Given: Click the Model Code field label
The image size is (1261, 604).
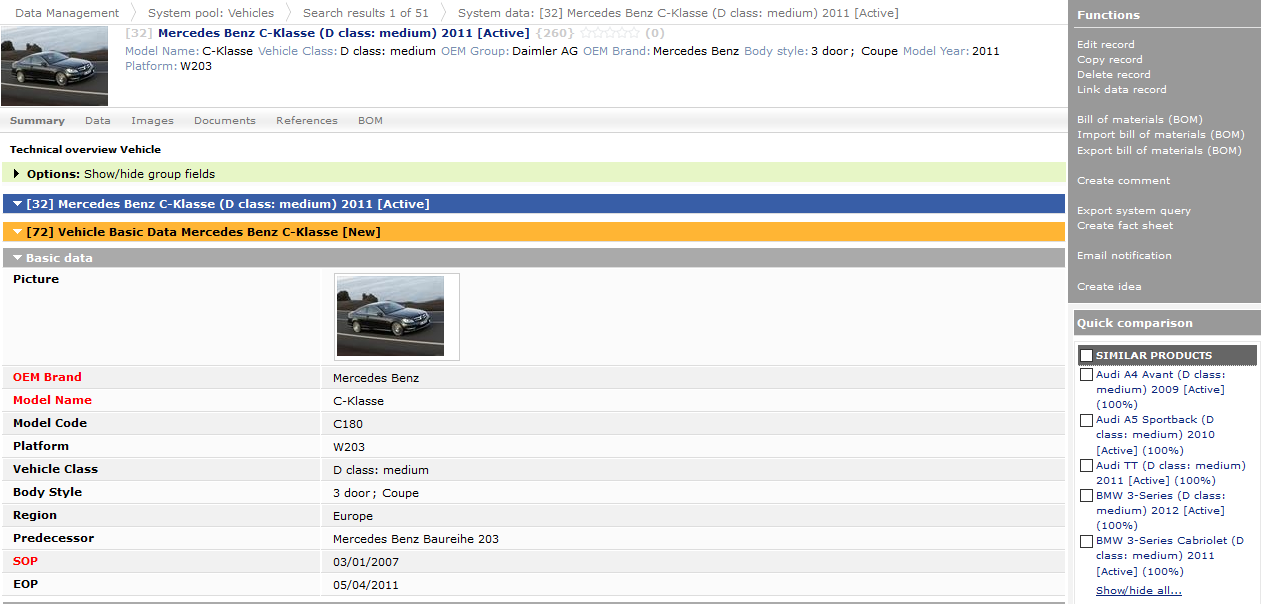Looking at the screenshot, I should click(50, 424).
